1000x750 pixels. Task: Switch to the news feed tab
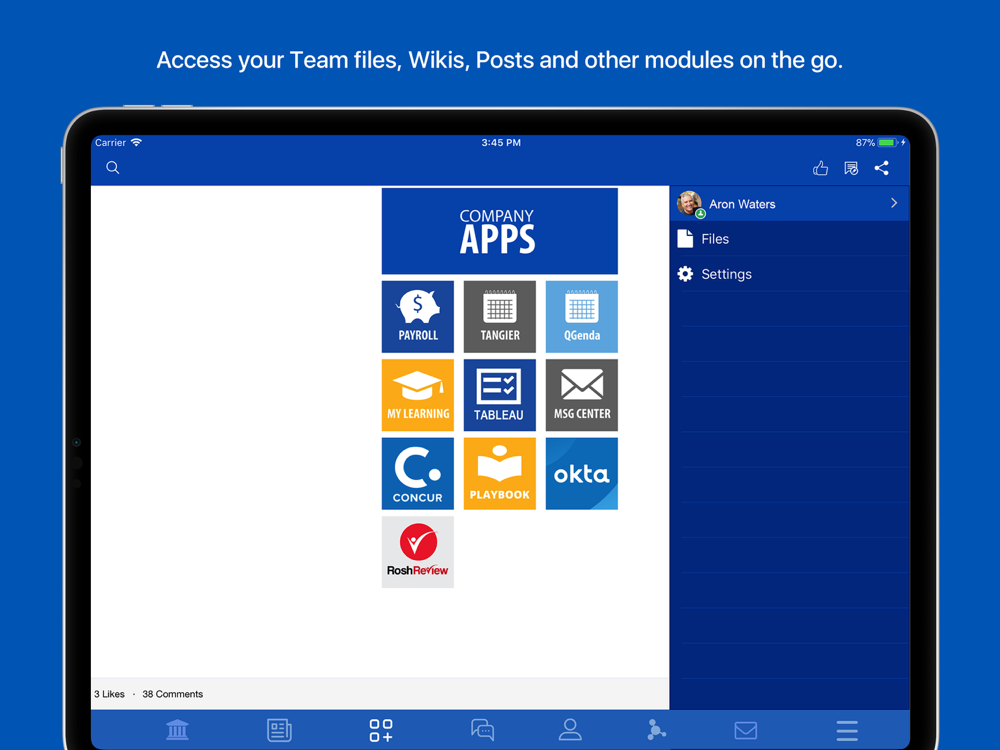[279, 730]
